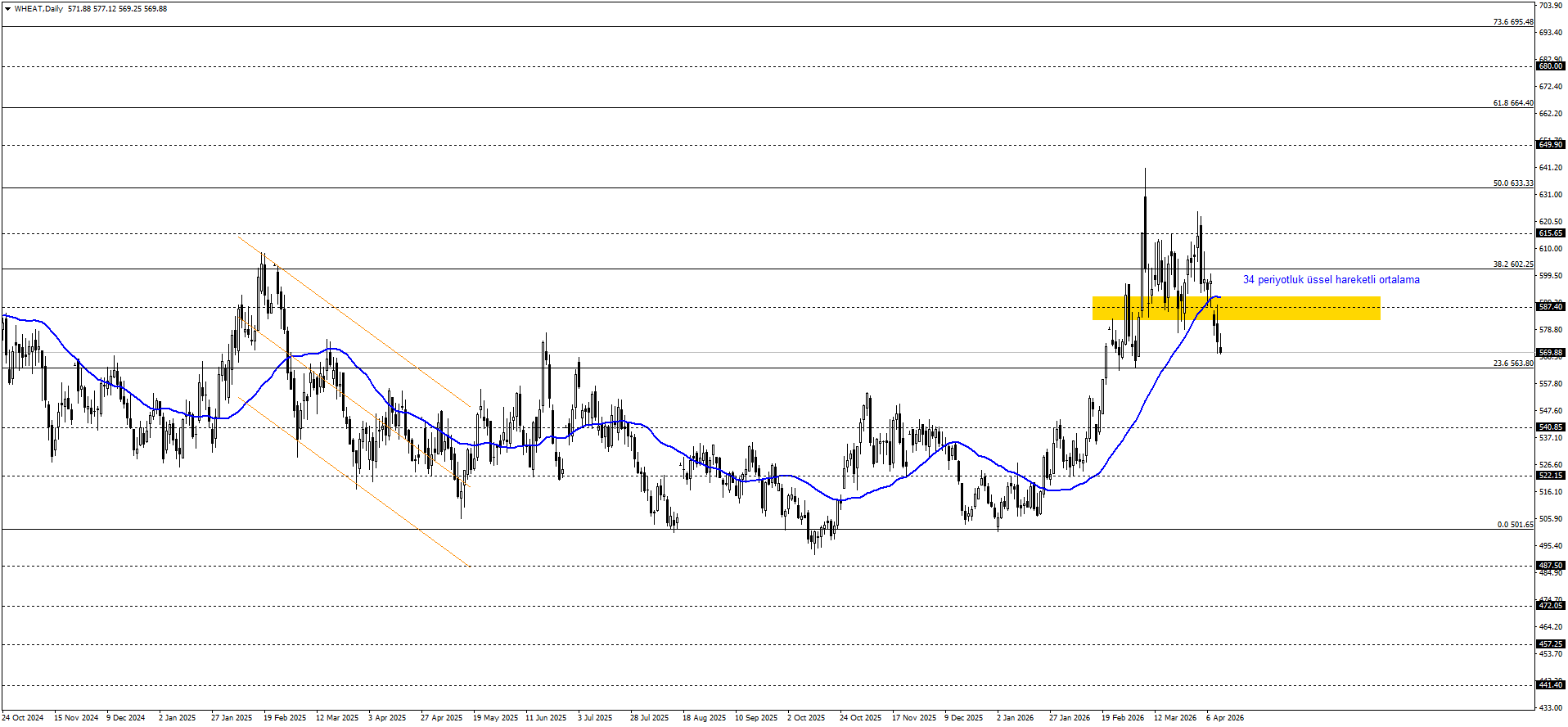Select the Fibonacci 61.8 664.40 label
This screenshot has height=727, width=1568.
tap(1512, 103)
